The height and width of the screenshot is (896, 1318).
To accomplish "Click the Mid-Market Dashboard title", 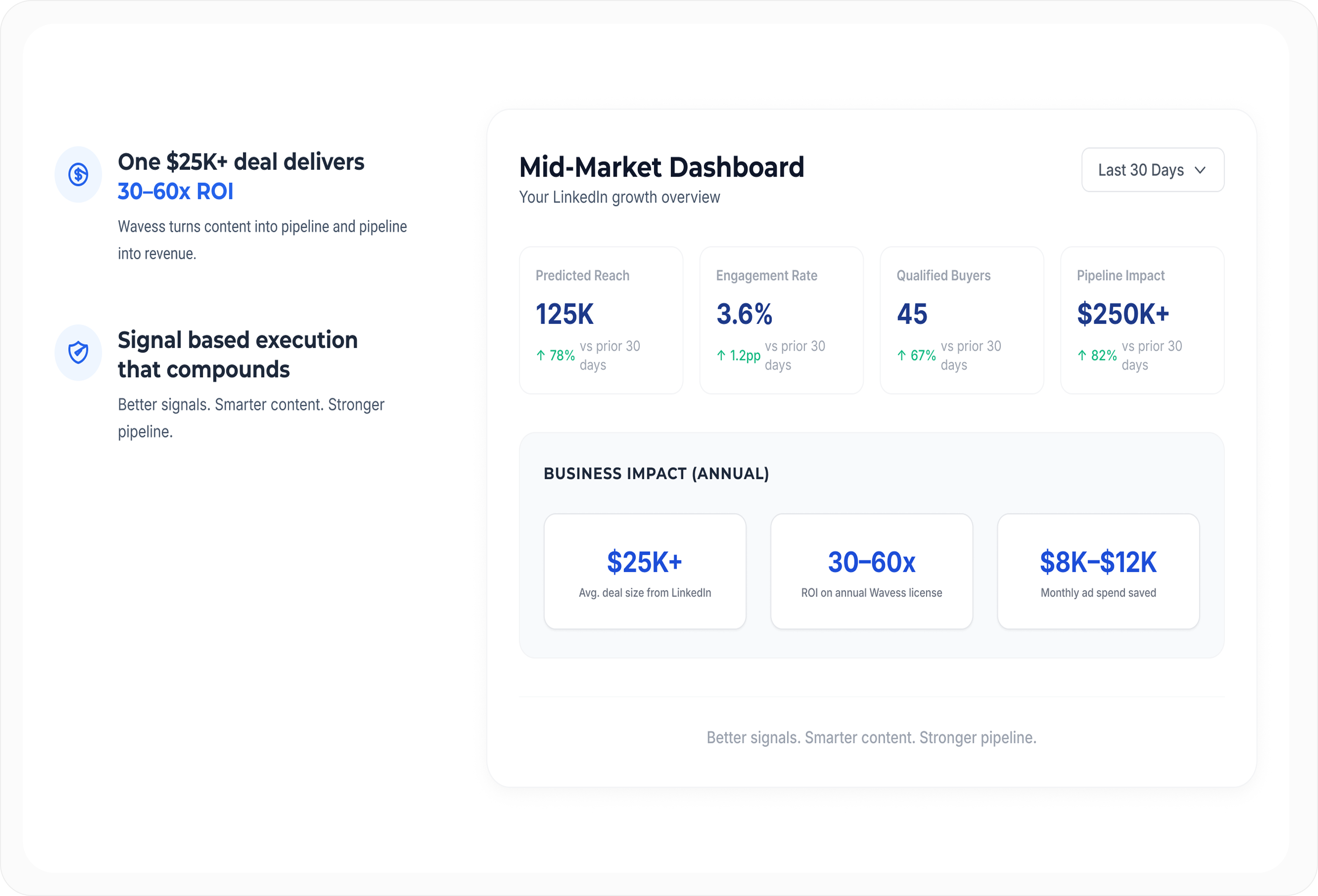I will pyautogui.click(x=662, y=167).
